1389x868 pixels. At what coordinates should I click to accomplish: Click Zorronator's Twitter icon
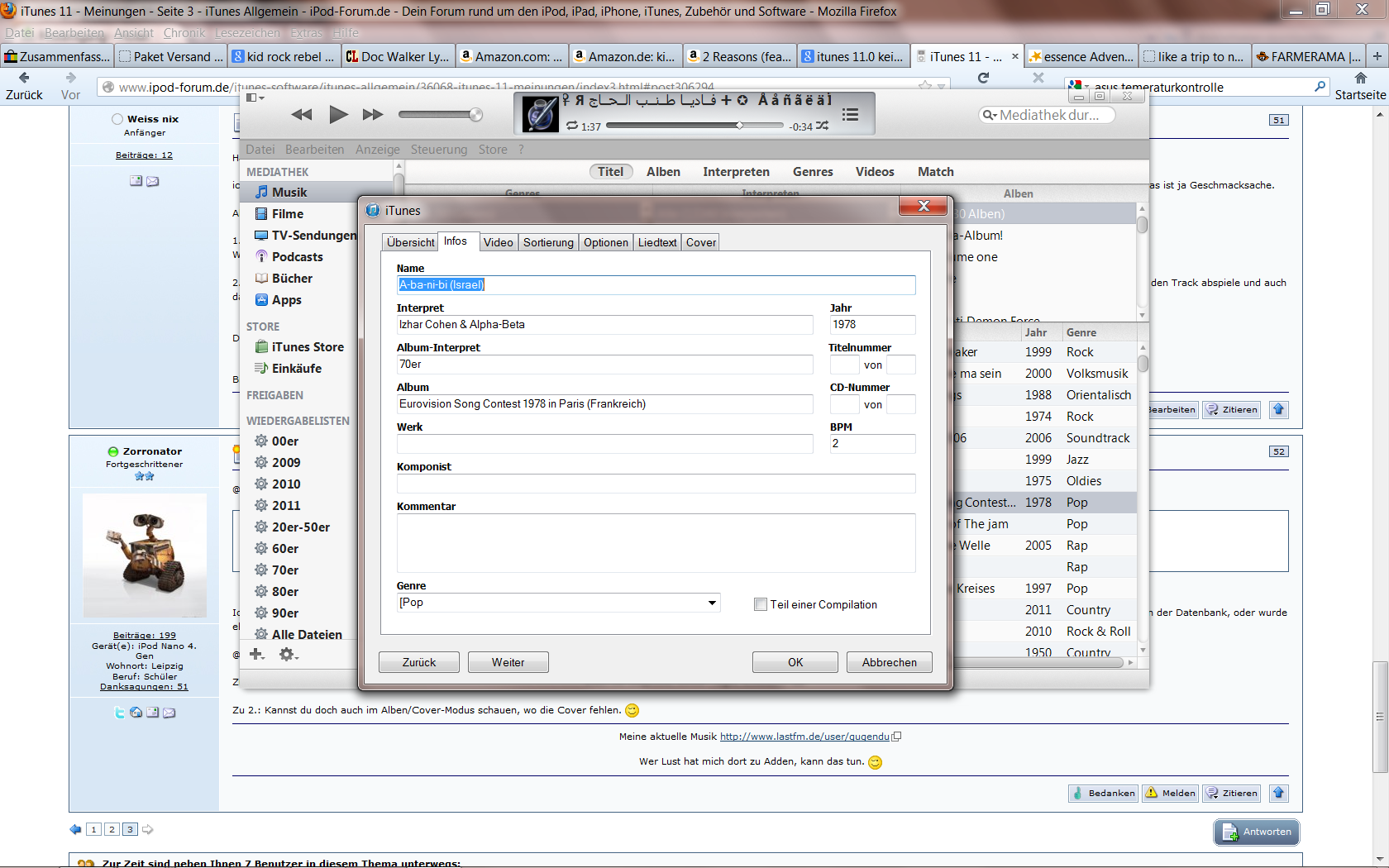(120, 712)
